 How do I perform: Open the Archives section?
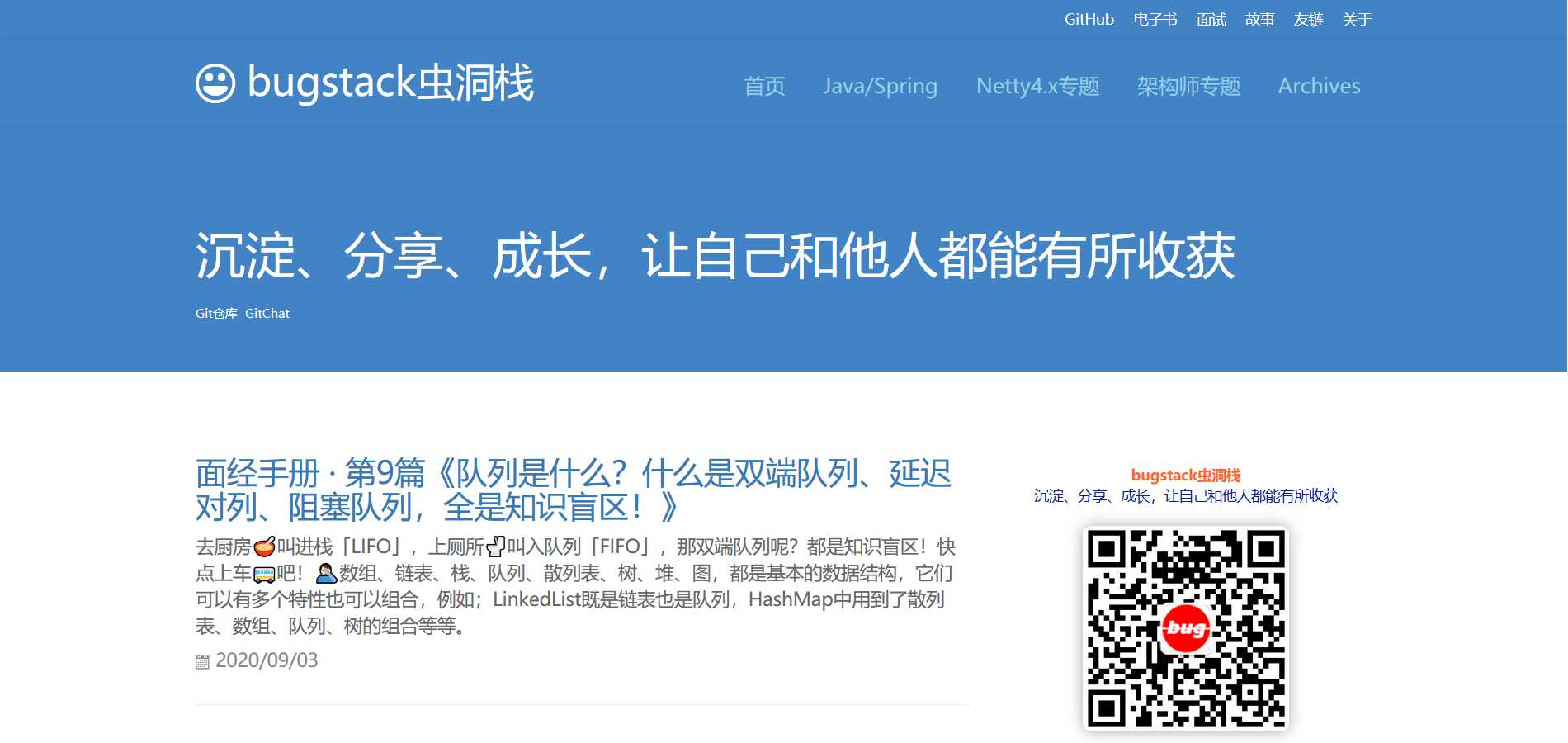[1319, 86]
